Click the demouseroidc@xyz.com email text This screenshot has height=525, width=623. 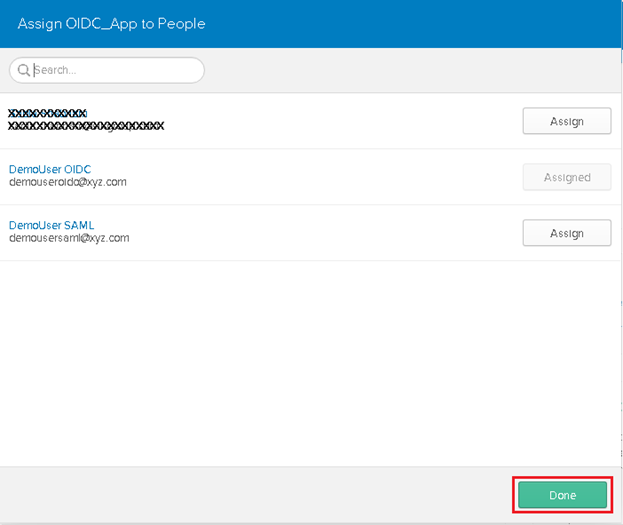tap(68, 183)
